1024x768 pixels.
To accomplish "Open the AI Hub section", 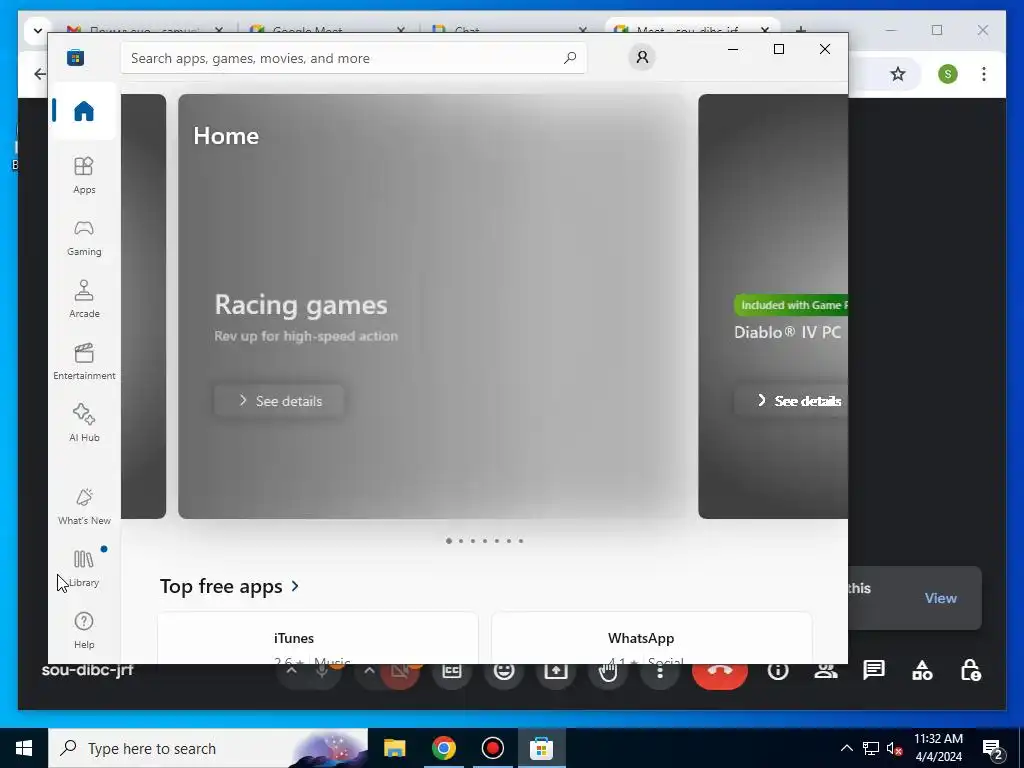I will 84,423.
